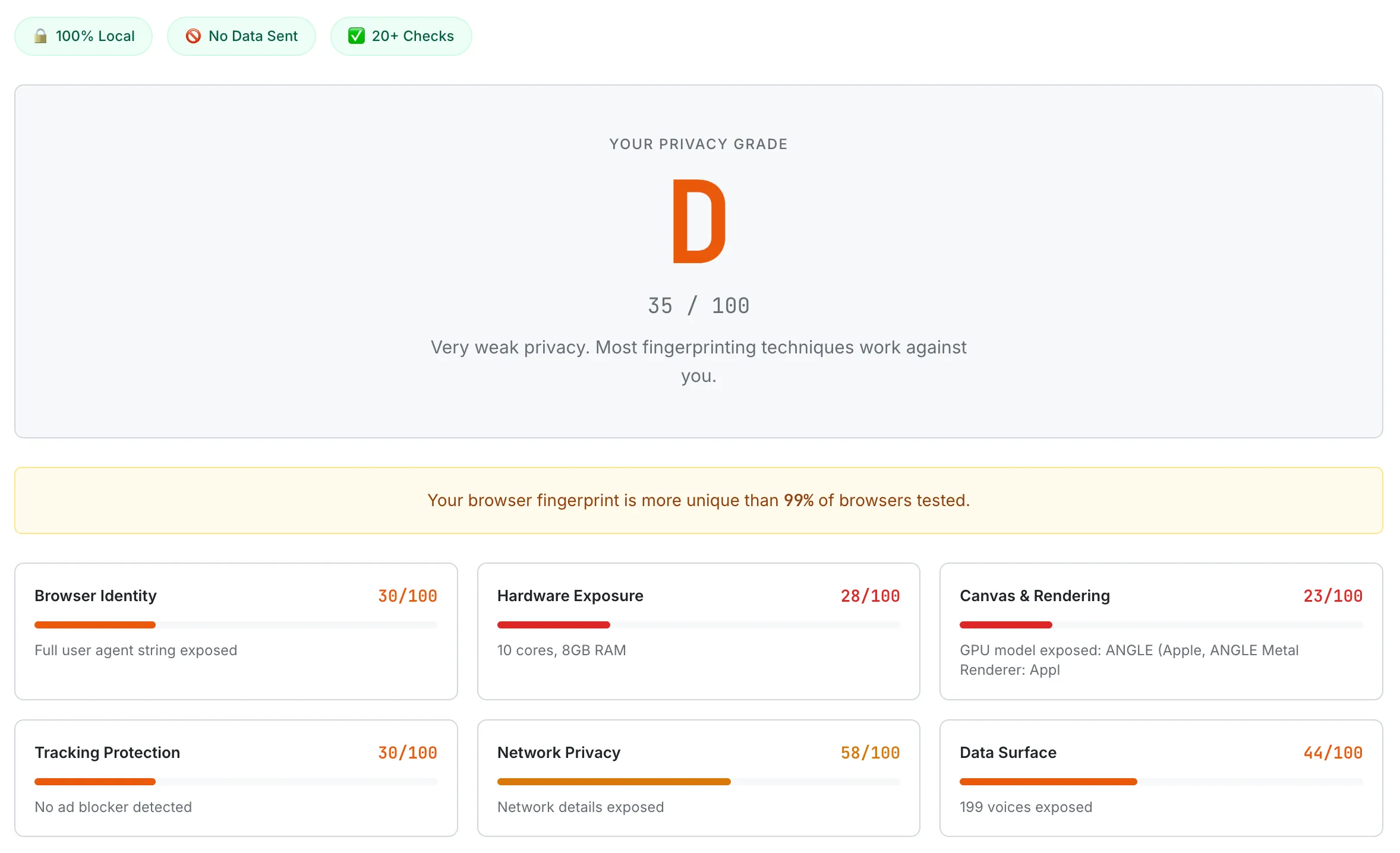Click the 35 / 100 score text
Image resolution: width=1400 pixels, height=853 pixels.
click(698, 305)
